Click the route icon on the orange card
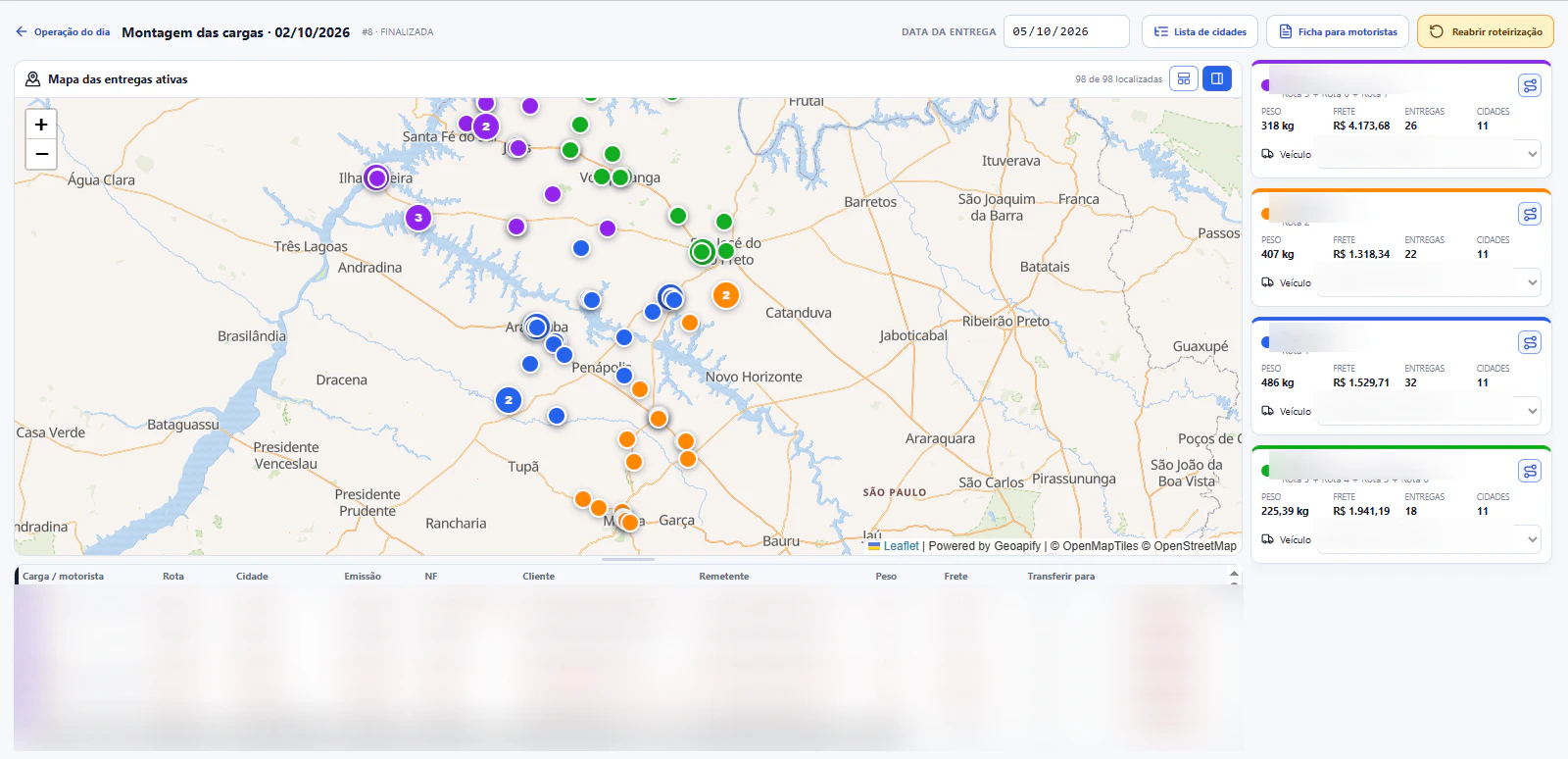 [1530, 214]
